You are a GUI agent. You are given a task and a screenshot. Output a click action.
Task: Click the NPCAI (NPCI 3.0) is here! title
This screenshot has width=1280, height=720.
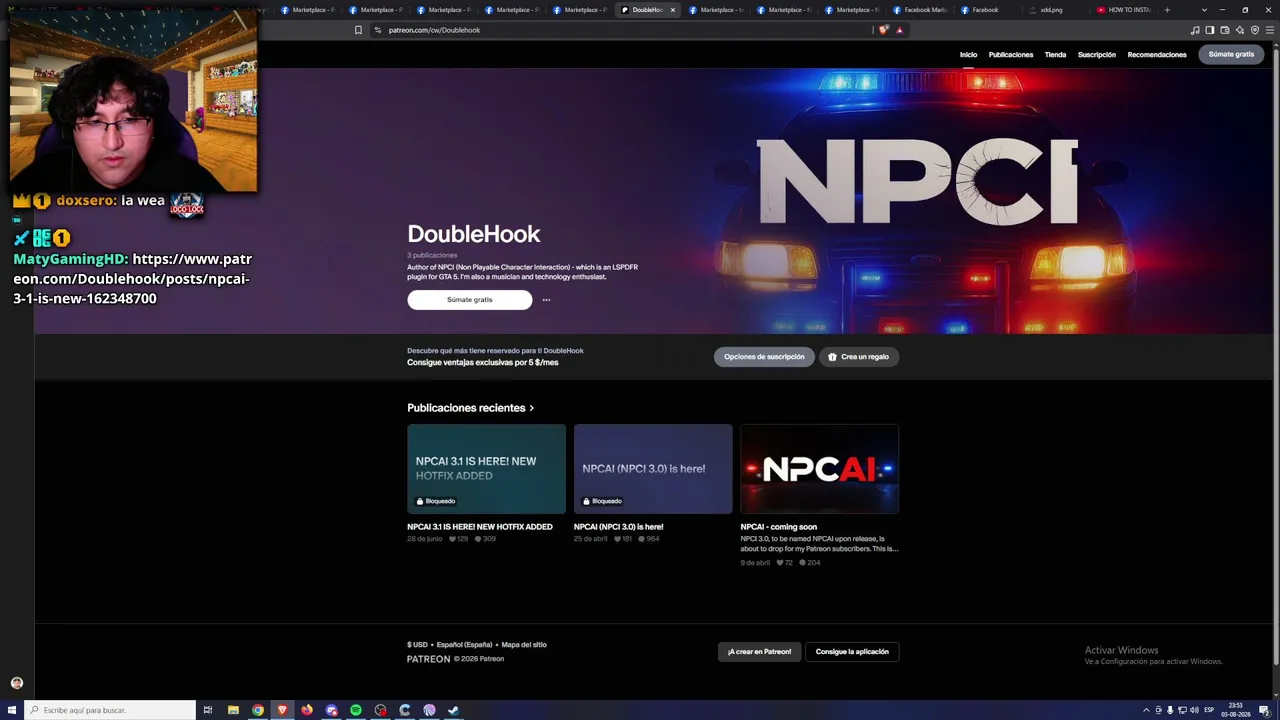tap(619, 527)
